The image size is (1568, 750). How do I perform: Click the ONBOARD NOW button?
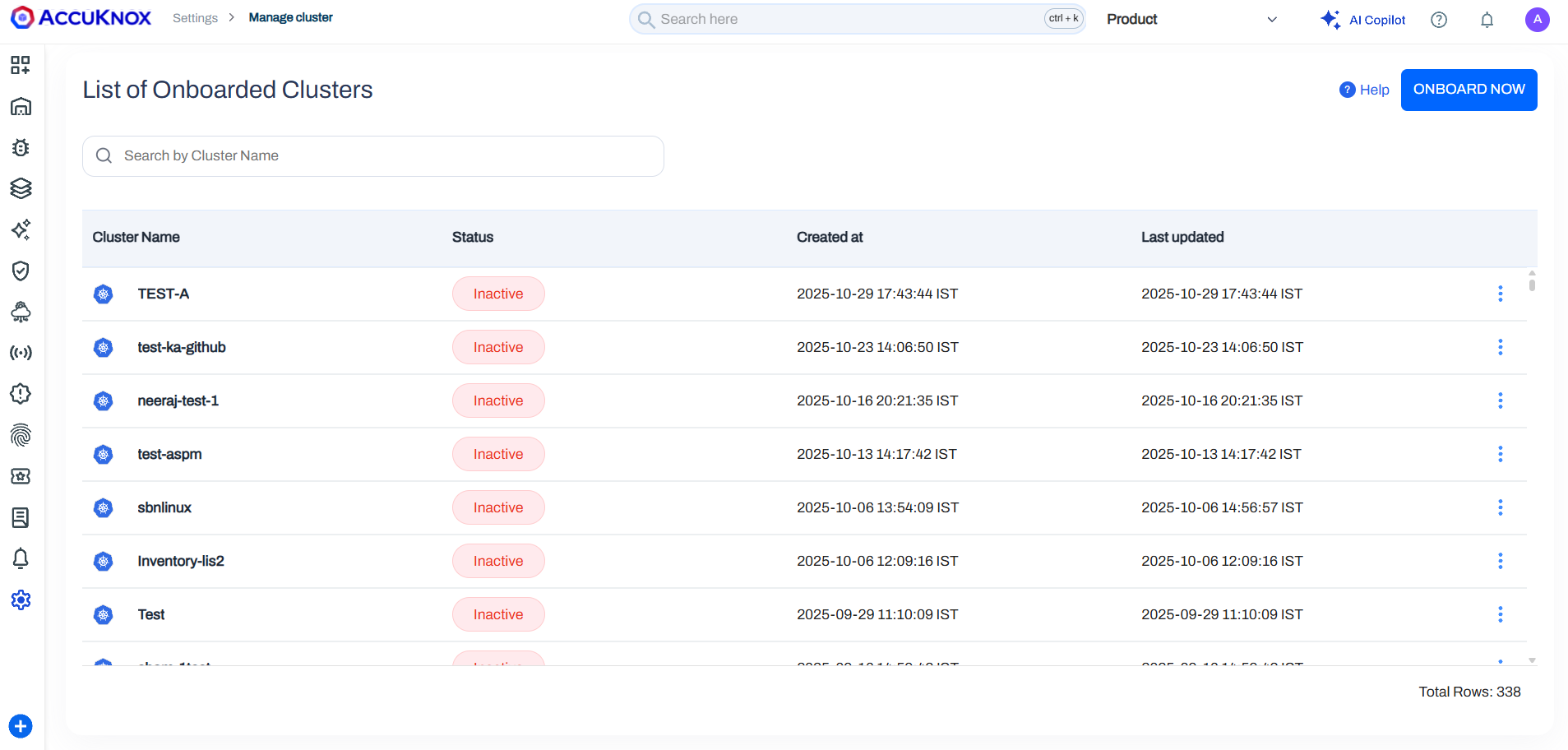[1469, 90]
